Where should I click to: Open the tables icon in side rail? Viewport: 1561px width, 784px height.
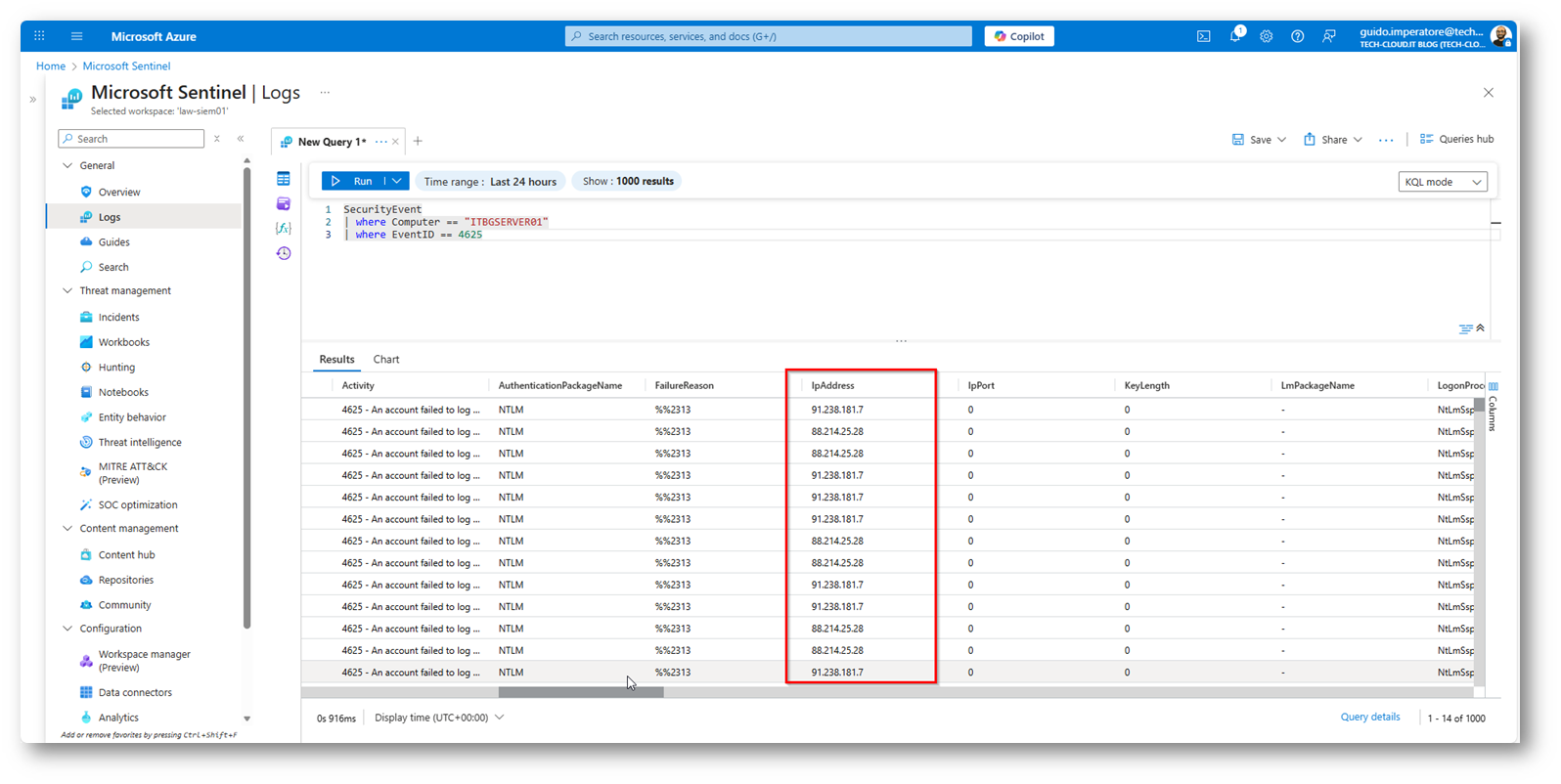coord(284,179)
